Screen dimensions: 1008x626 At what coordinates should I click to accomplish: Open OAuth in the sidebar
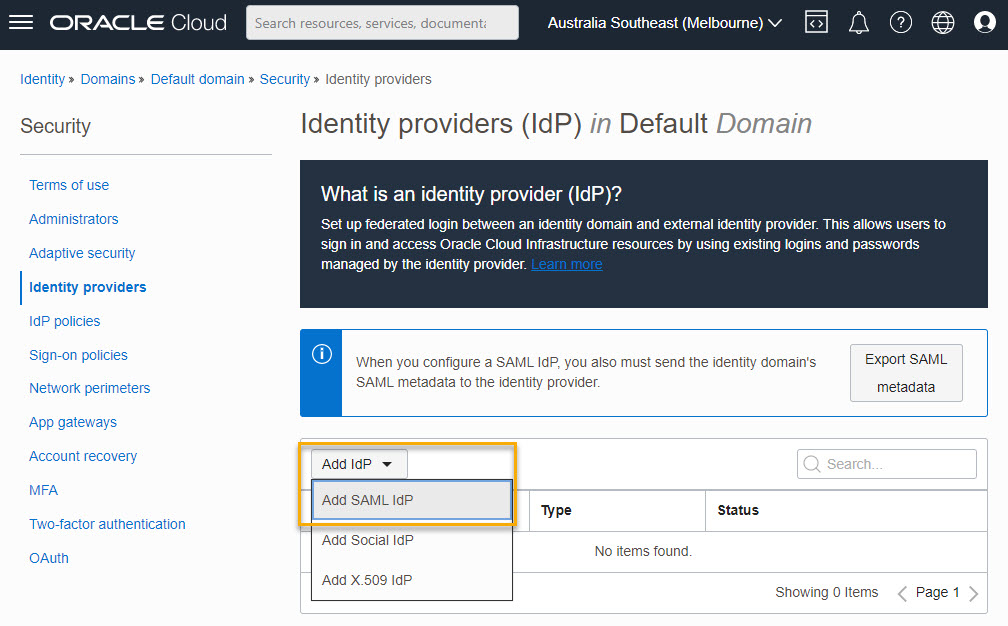tap(49, 559)
